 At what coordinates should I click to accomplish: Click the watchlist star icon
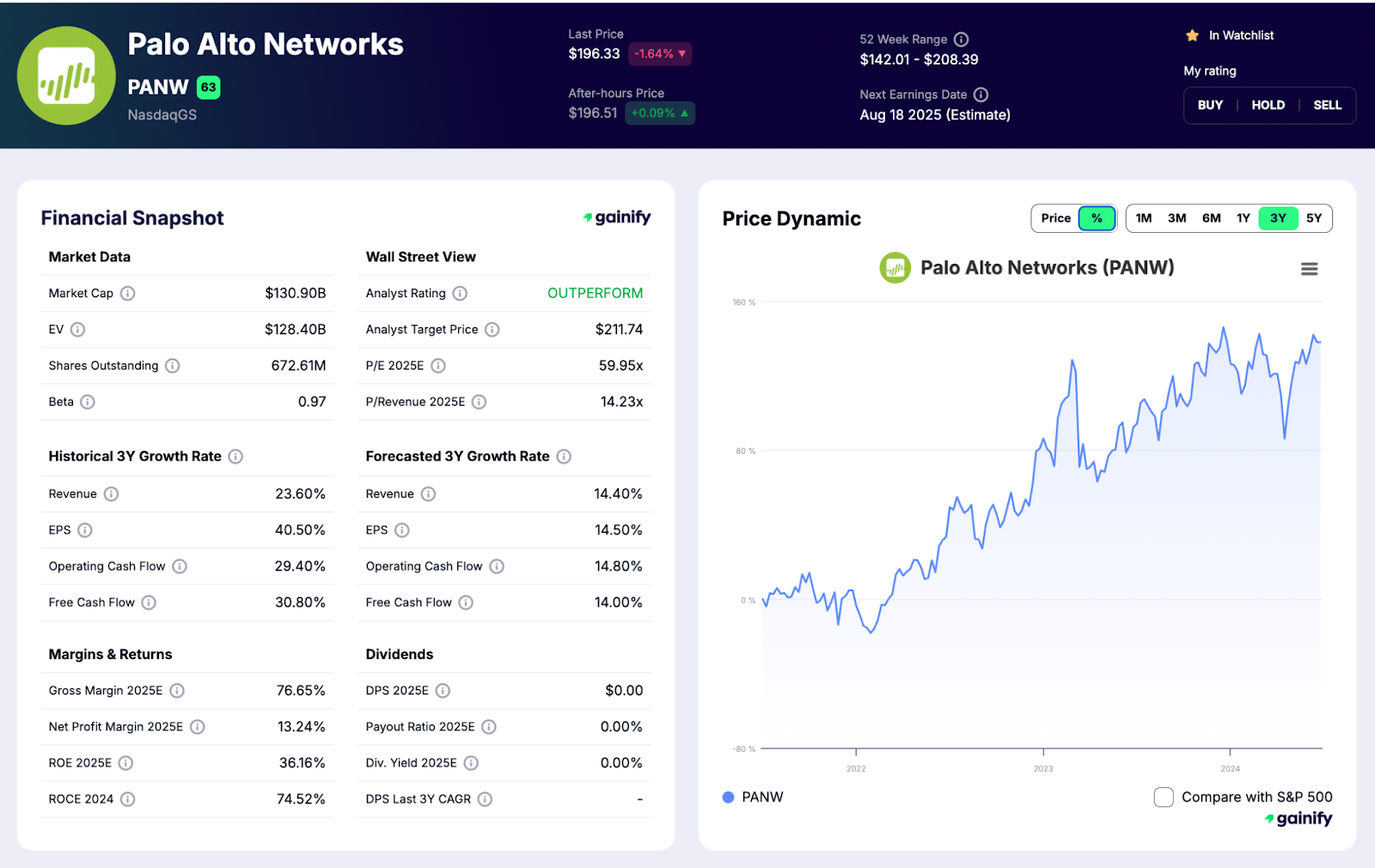click(1192, 35)
